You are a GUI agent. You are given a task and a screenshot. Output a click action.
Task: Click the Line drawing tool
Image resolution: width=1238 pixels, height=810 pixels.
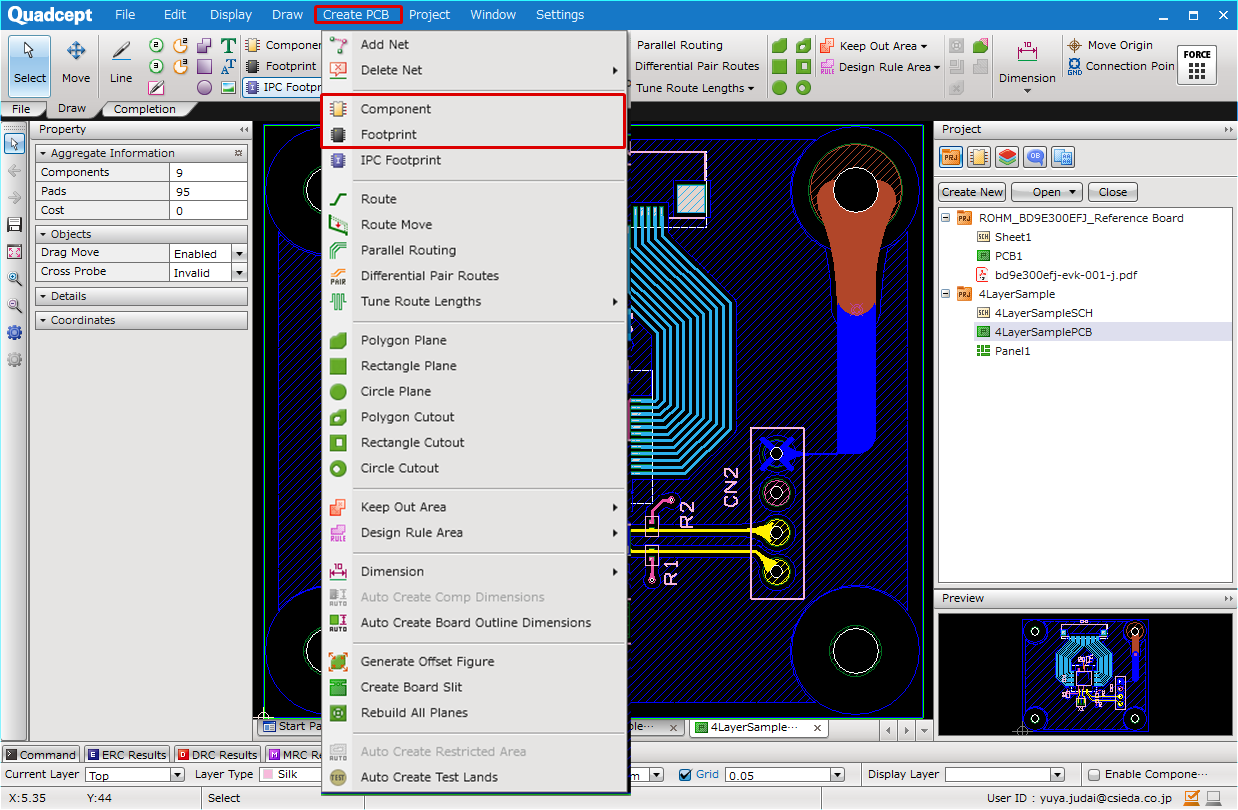point(121,62)
